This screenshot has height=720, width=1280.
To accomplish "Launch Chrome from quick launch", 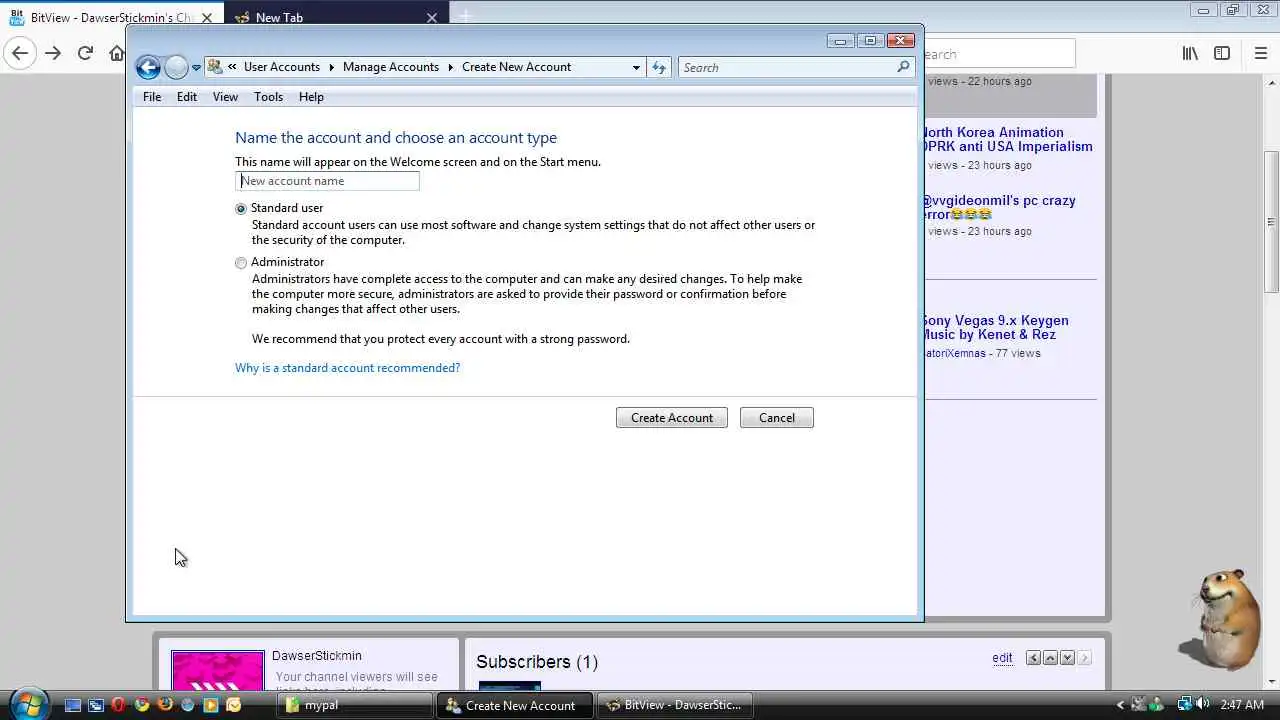I will coord(142,705).
